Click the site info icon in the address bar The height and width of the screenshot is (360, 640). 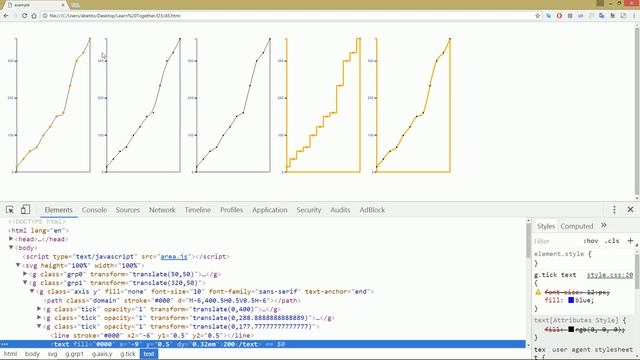[x=45, y=16]
